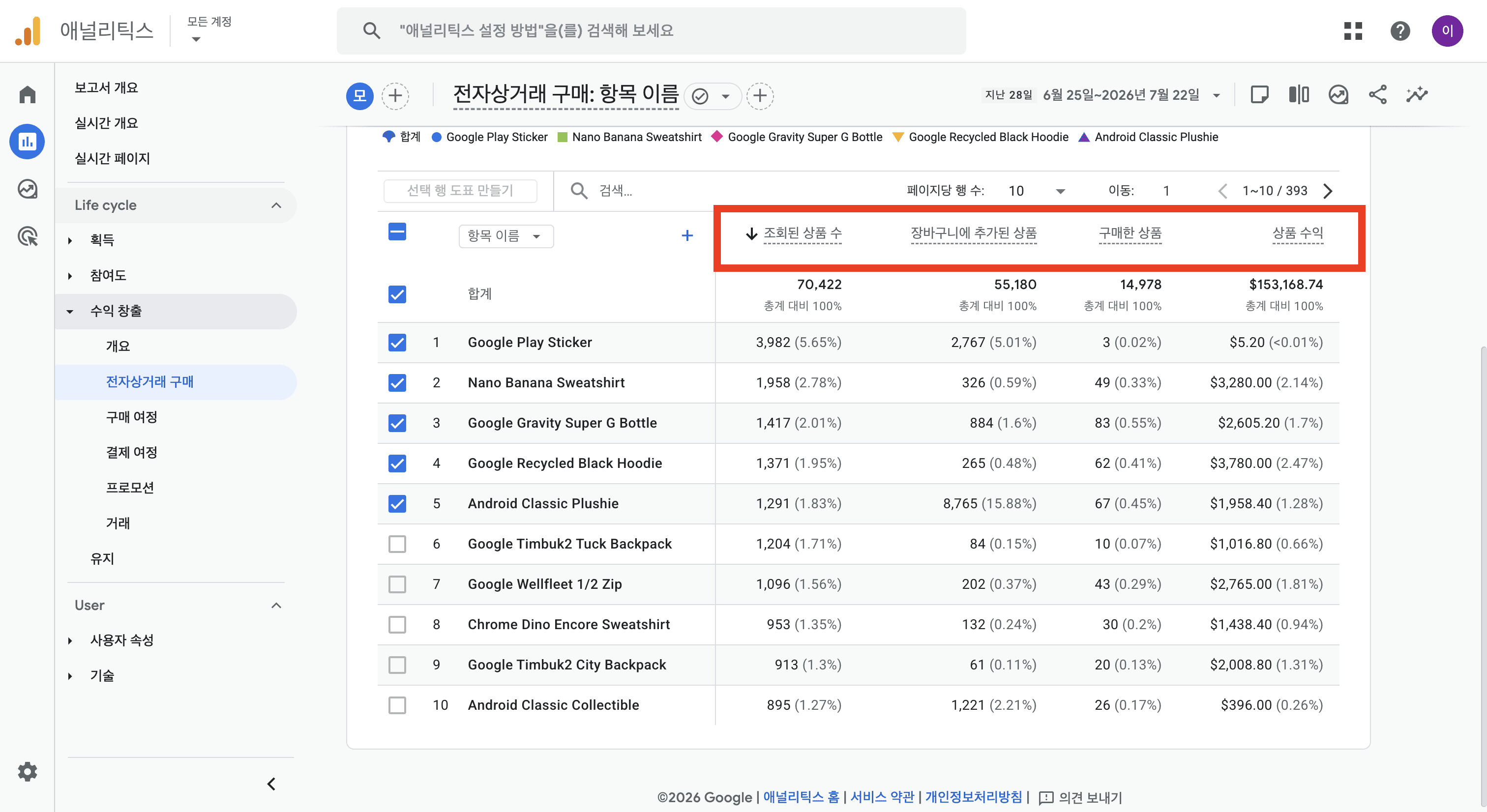Open the purple account avatar
This screenshot has width=1487, height=812.
(1447, 30)
